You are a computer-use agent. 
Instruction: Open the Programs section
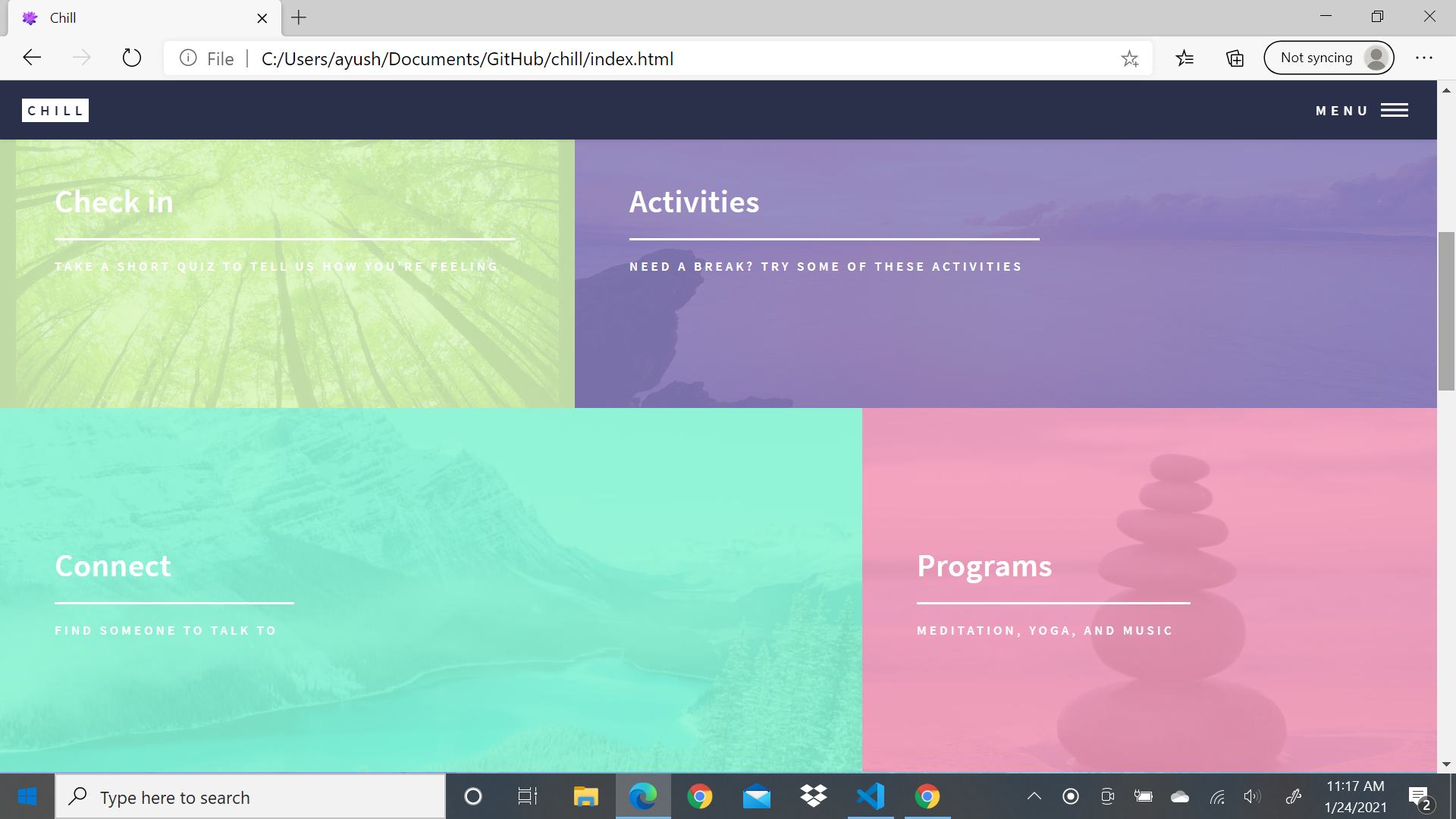click(984, 566)
